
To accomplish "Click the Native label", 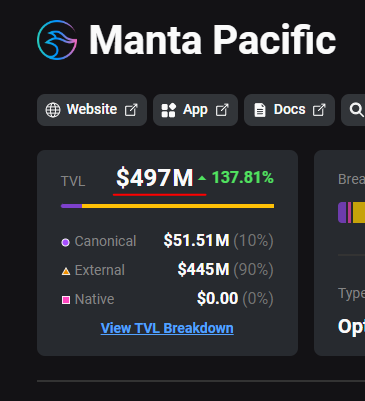I will (x=95, y=299).
